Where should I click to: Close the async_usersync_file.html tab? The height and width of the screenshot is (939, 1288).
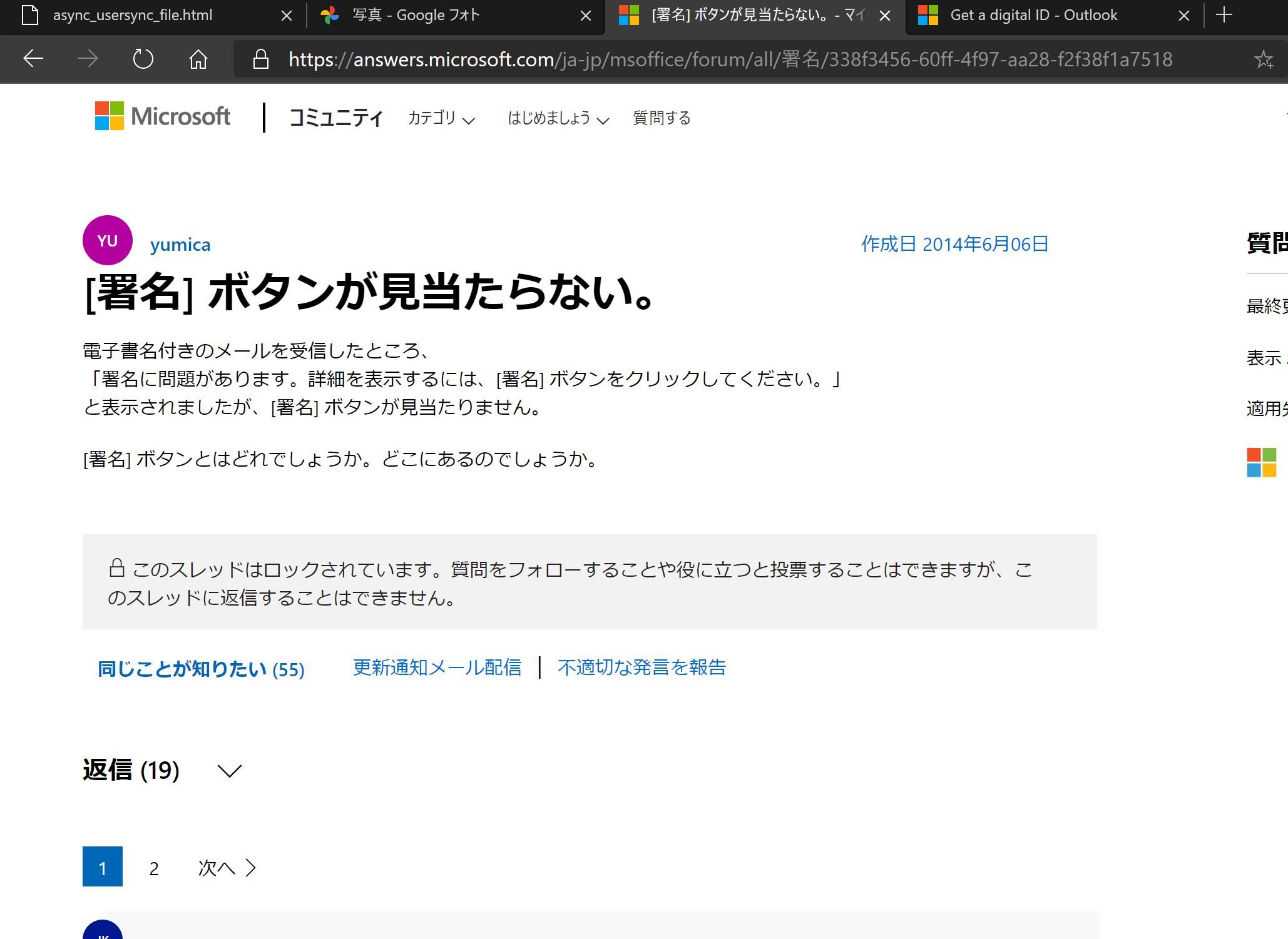286,16
